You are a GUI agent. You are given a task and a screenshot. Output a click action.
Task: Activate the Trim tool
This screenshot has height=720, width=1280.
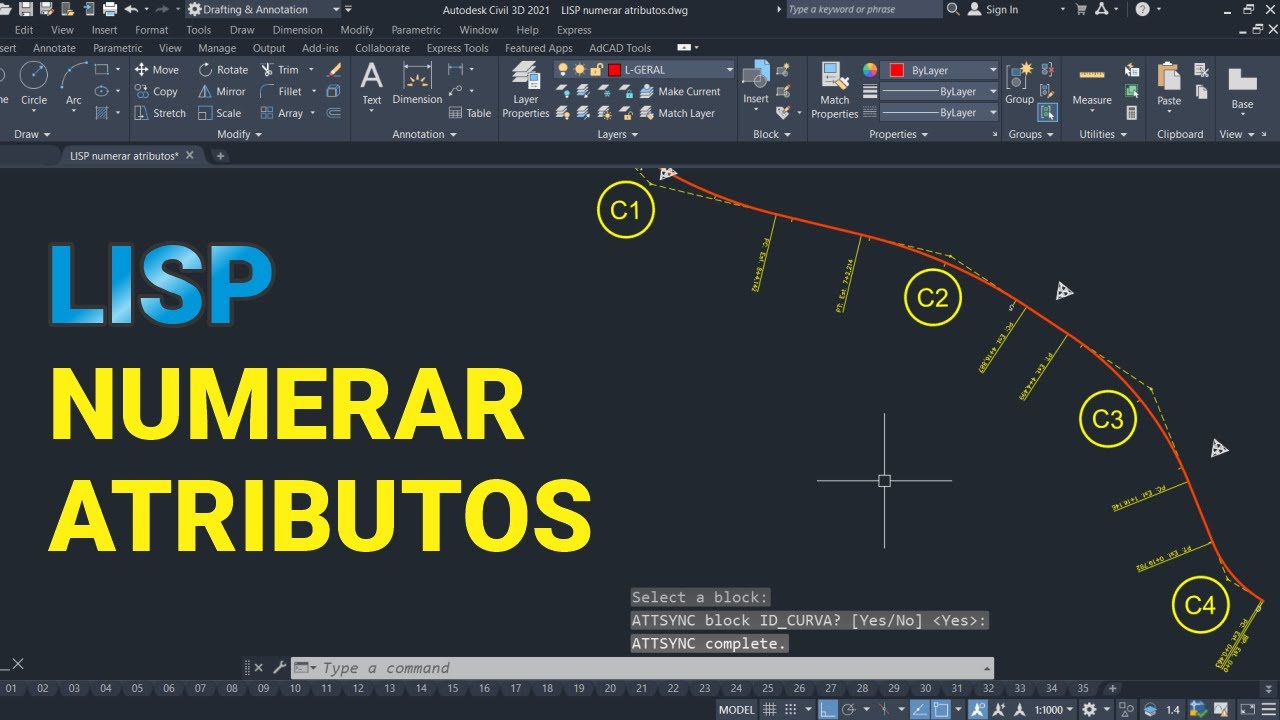280,70
